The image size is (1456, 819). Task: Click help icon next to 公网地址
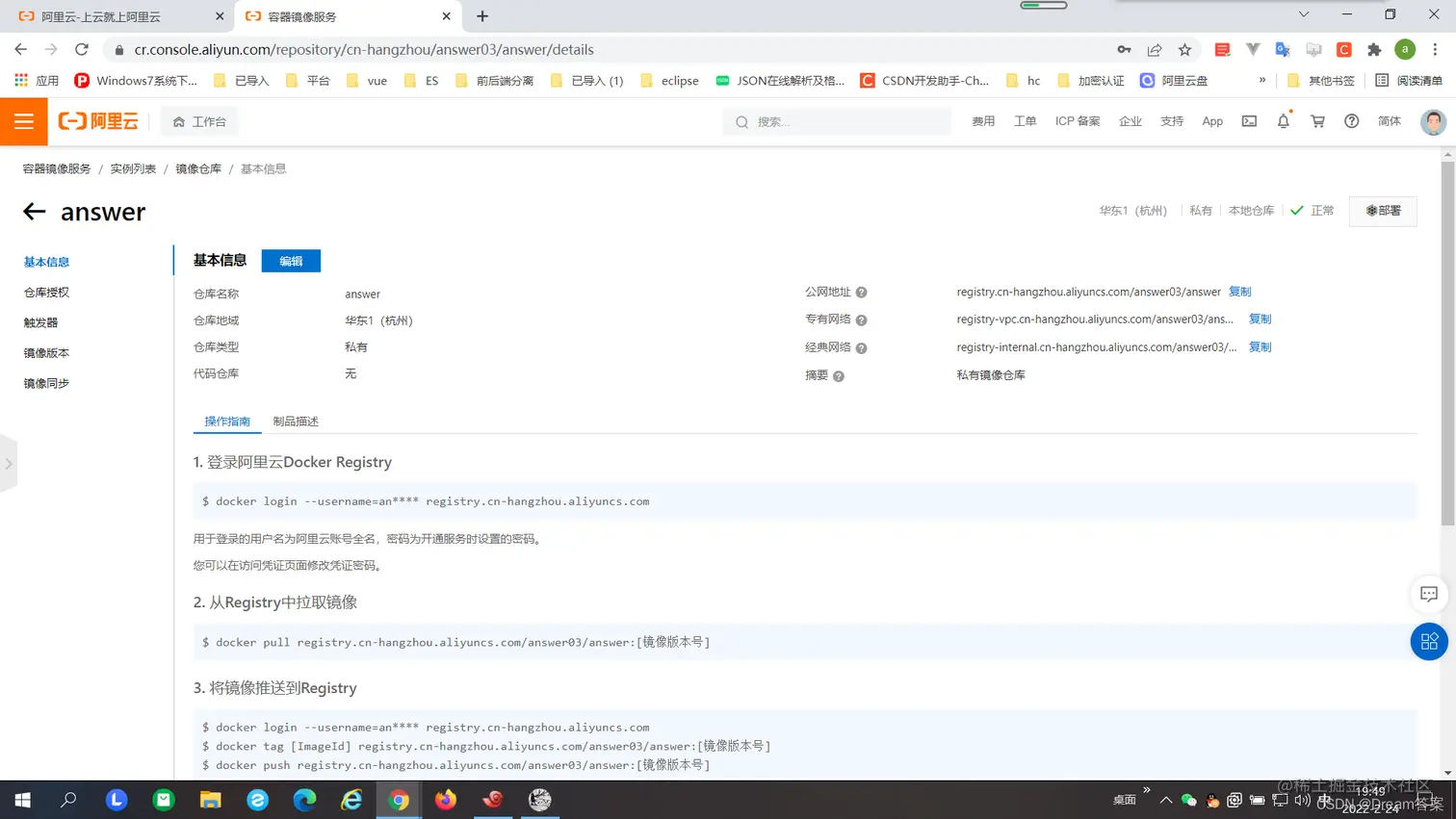(861, 293)
